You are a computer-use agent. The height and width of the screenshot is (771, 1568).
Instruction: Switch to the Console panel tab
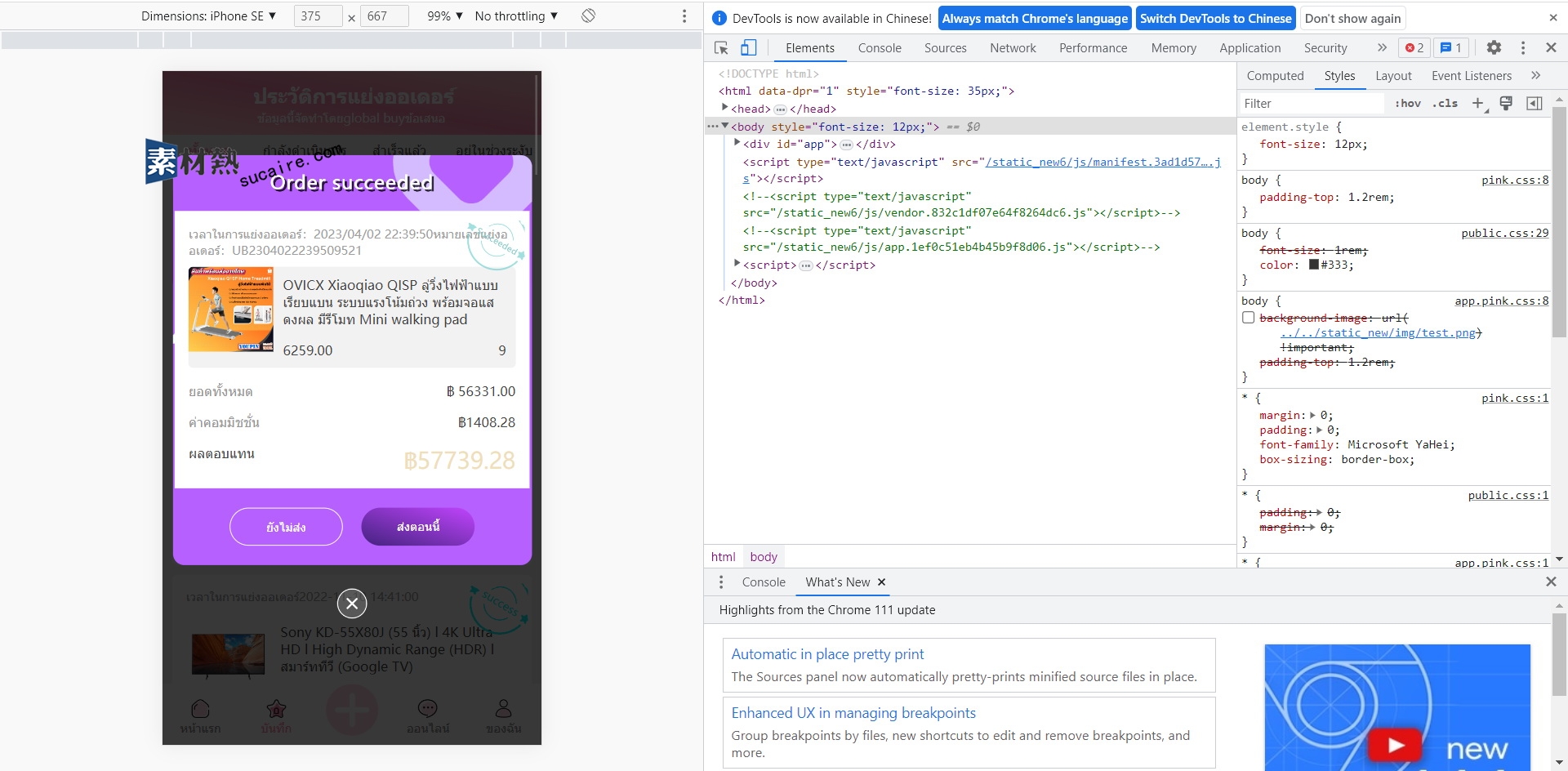pos(880,48)
